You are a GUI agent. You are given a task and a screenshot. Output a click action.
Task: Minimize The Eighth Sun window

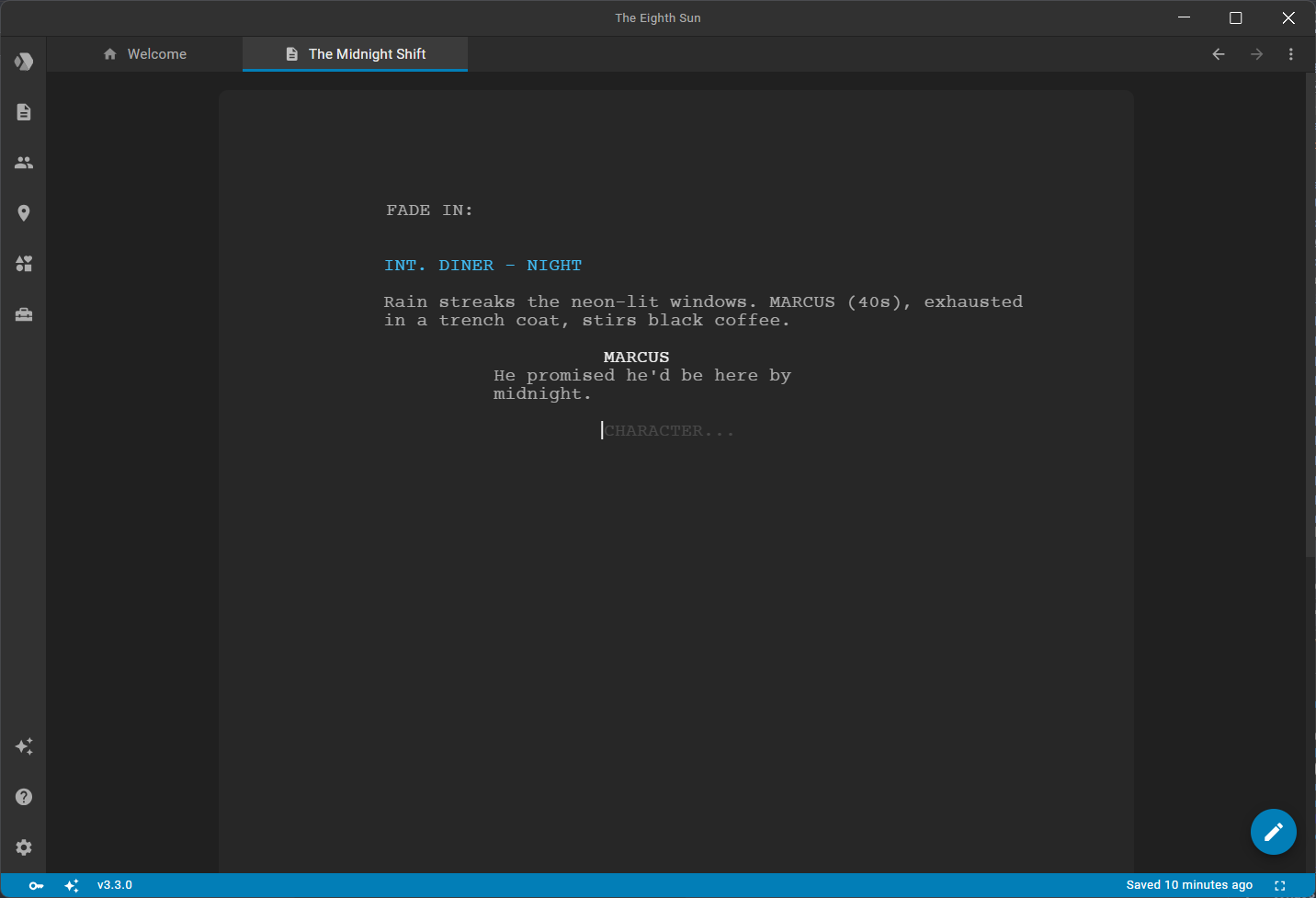[1184, 17]
